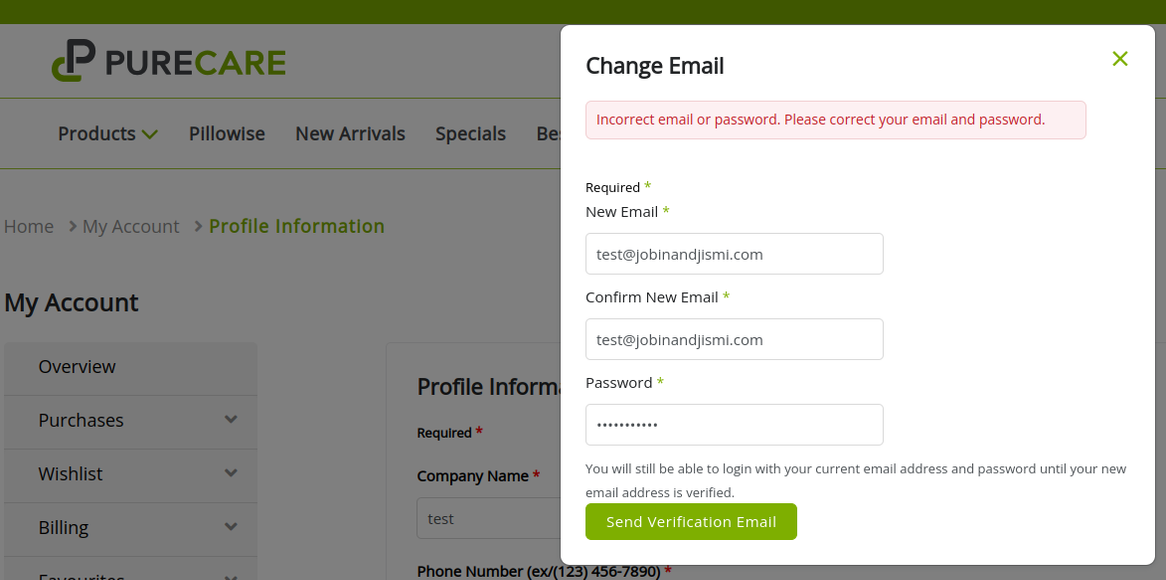Open the Pillowise menu item
Screen dimensions: 1166x580
pyautogui.click(x=227, y=134)
